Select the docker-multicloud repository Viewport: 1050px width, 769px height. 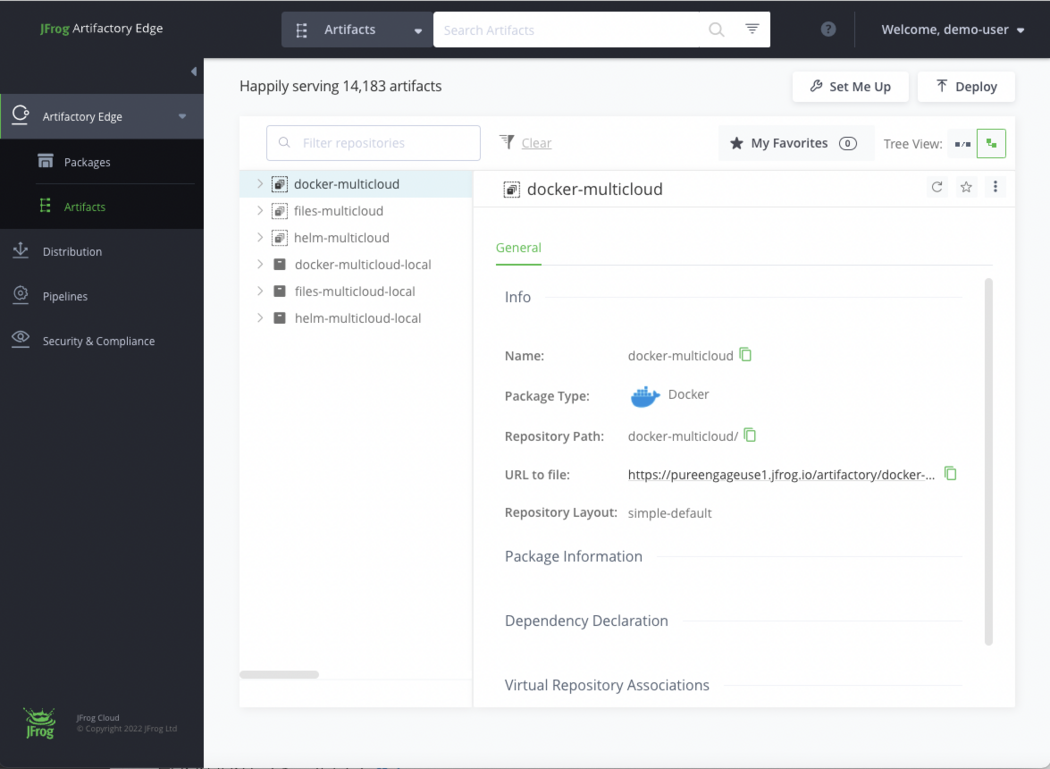tap(346, 184)
